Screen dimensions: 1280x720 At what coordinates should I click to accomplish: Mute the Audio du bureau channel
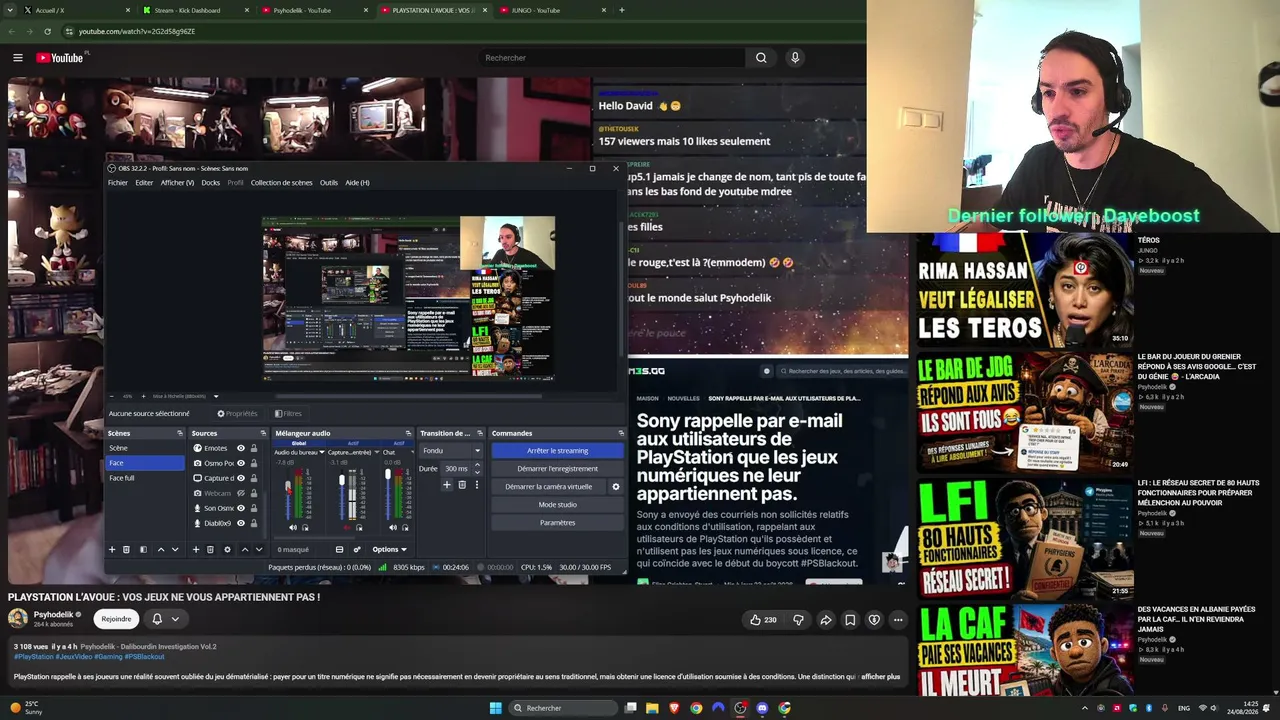(293, 527)
